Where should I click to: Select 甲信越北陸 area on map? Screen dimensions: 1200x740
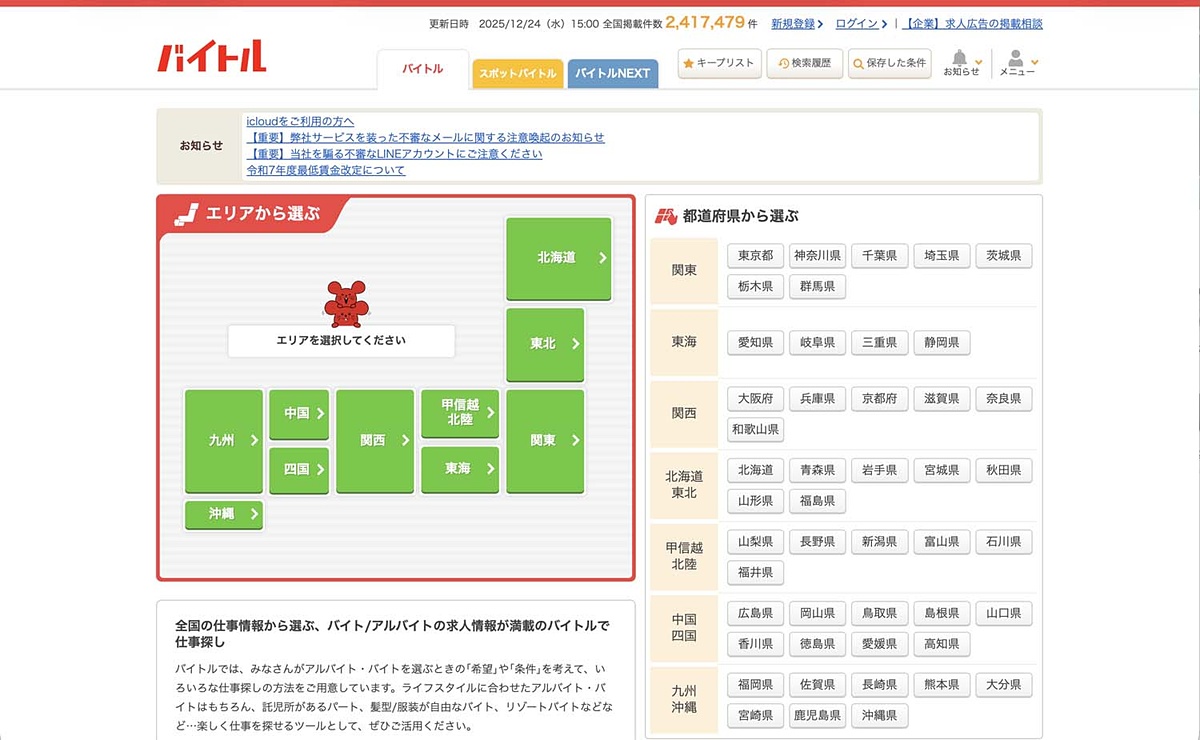coord(460,413)
